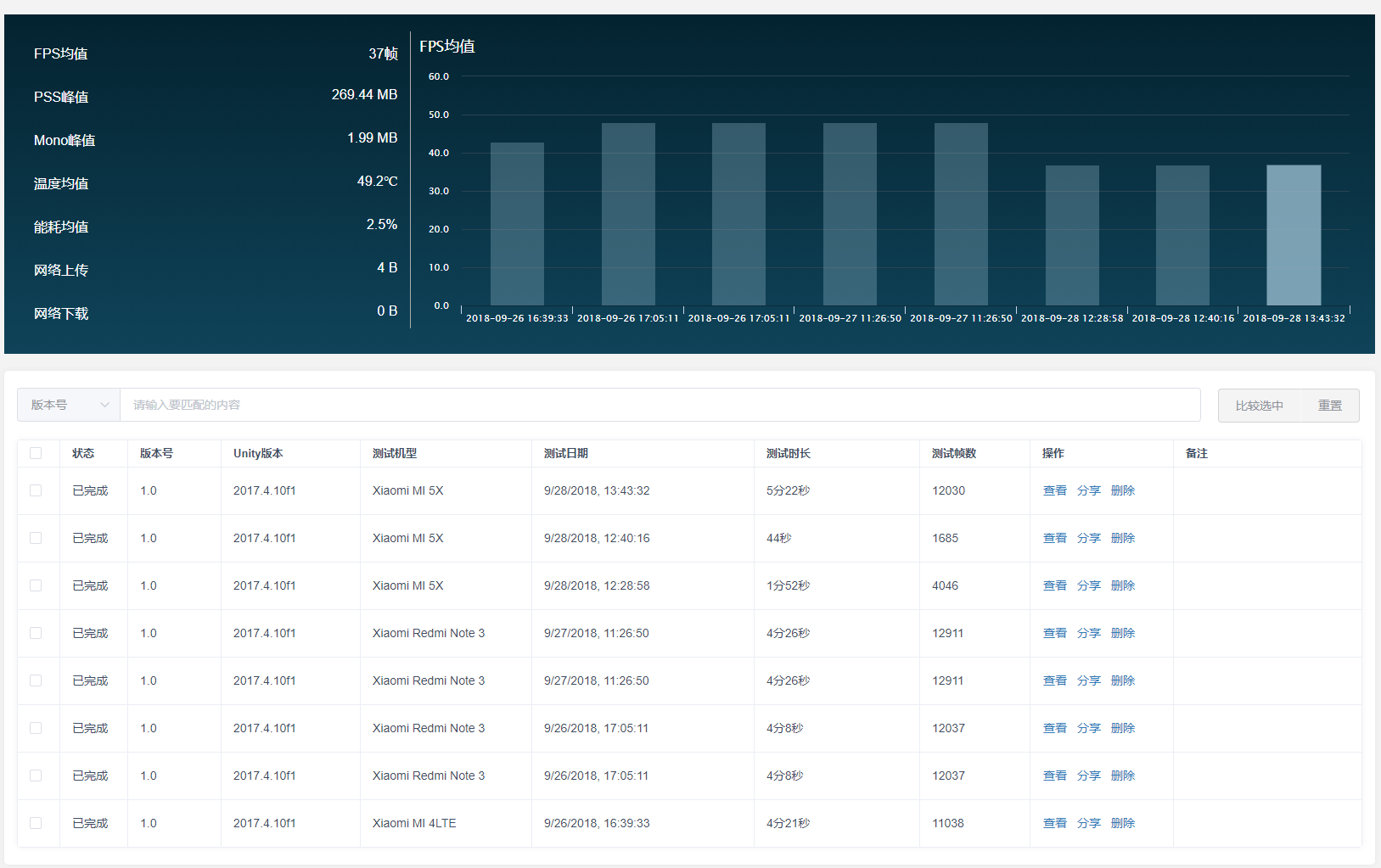Click the 测试日期 column header
Screen dimensions: 1381x868
coord(566,453)
